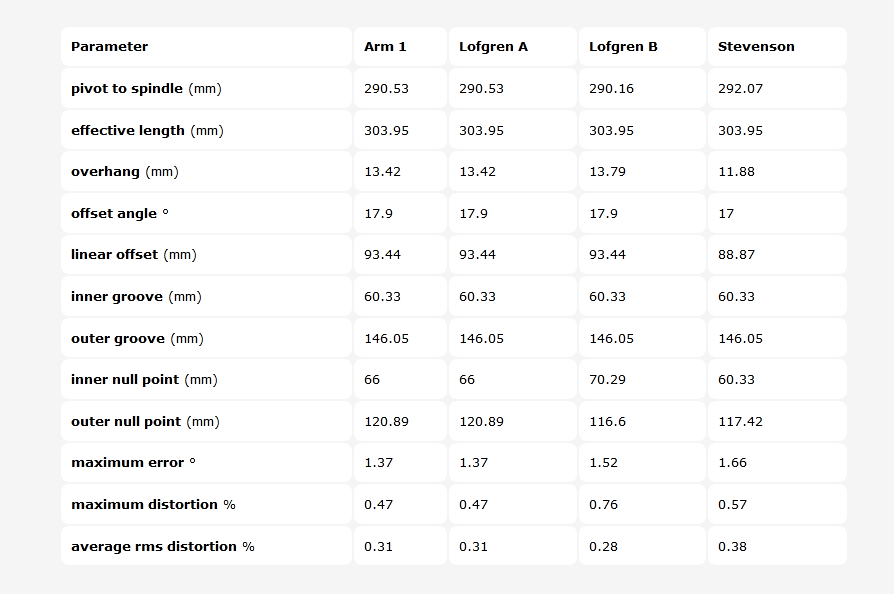
Task: Click Stevenson outer null point value 117.42
Action: coord(740,422)
